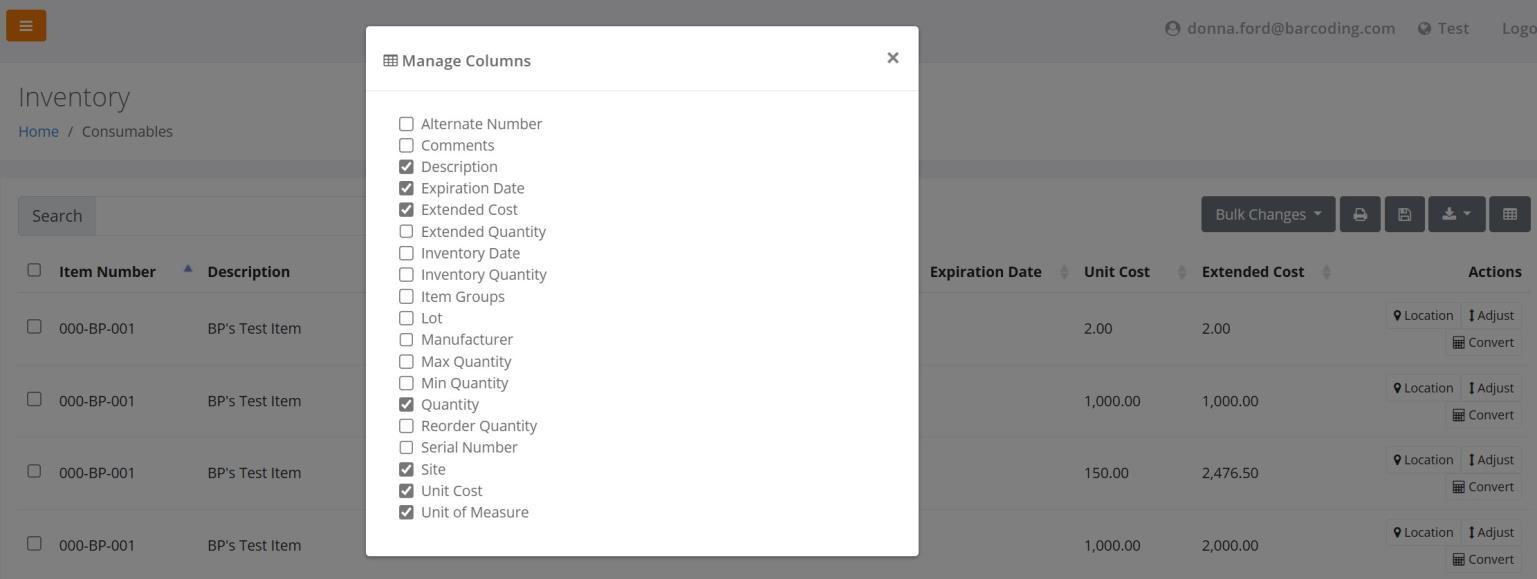Click Adjust for row with extended 1,000.00
The image size is (1537, 579).
(1491, 388)
